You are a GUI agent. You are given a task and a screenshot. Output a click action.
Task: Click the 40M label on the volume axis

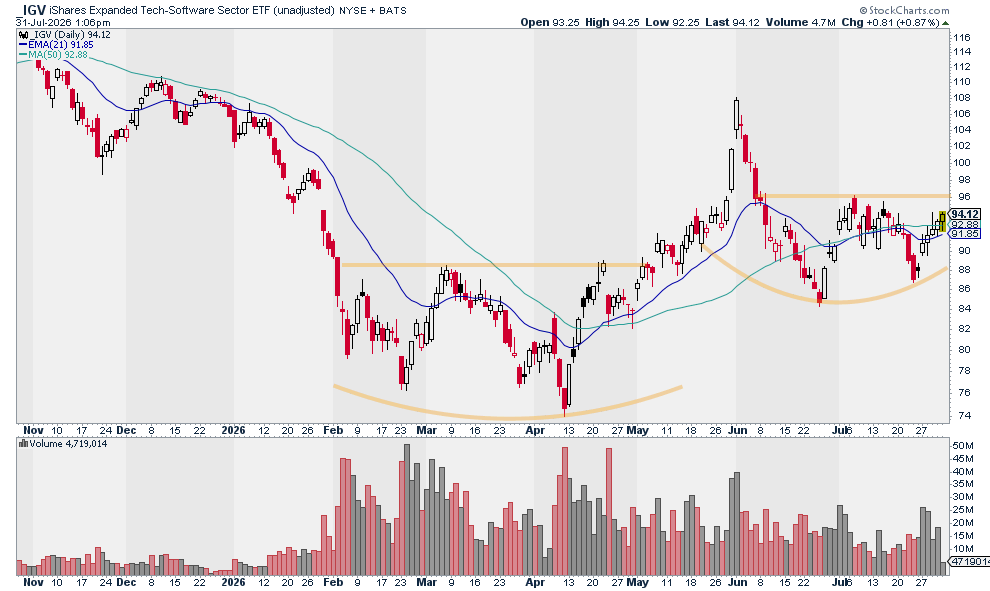click(x=963, y=471)
